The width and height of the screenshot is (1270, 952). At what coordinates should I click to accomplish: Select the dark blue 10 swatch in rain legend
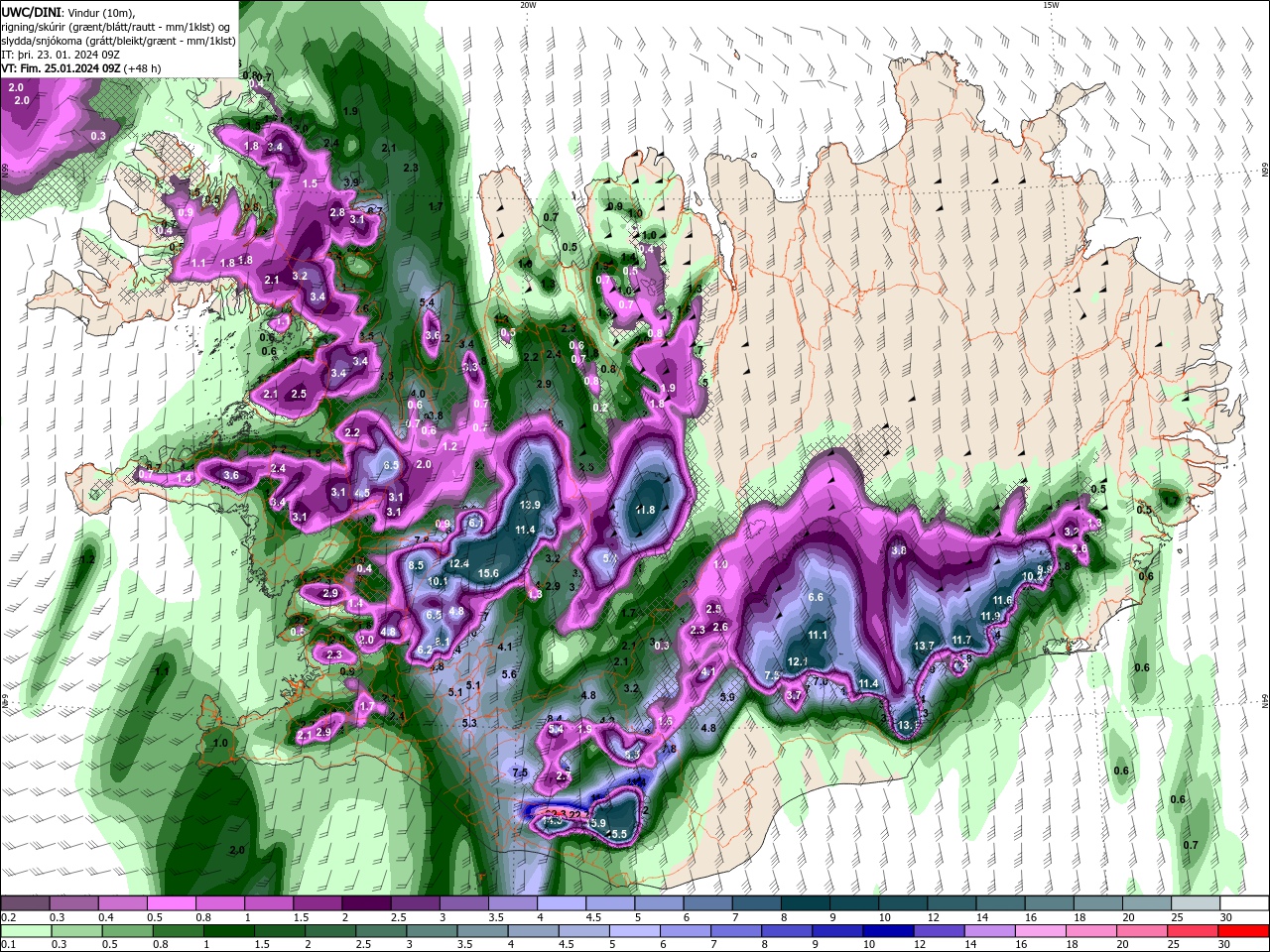coord(888,931)
